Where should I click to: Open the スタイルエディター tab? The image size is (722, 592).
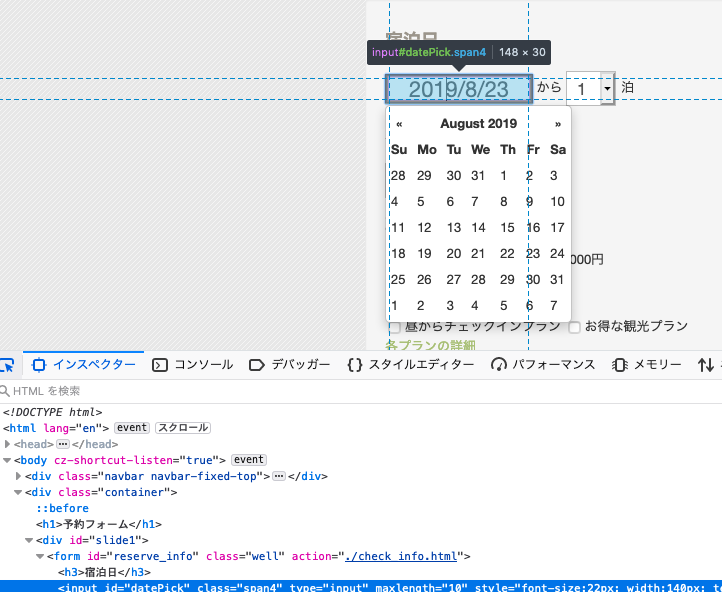coord(410,365)
